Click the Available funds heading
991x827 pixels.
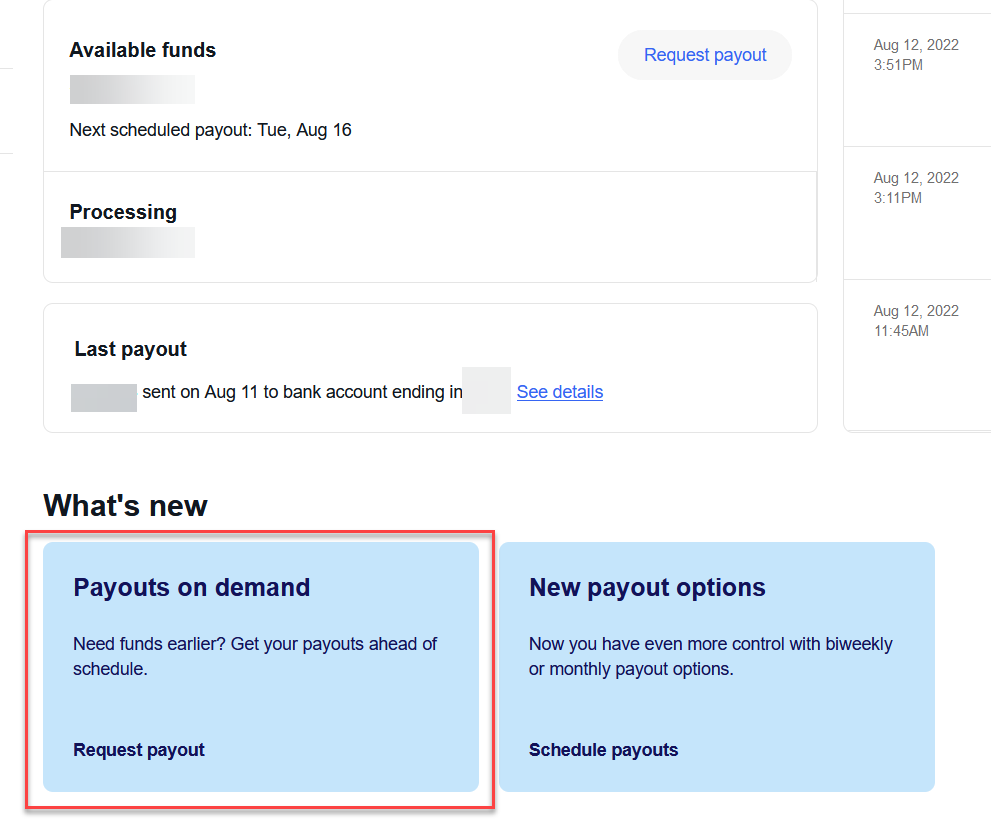click(x=142, y=50)
